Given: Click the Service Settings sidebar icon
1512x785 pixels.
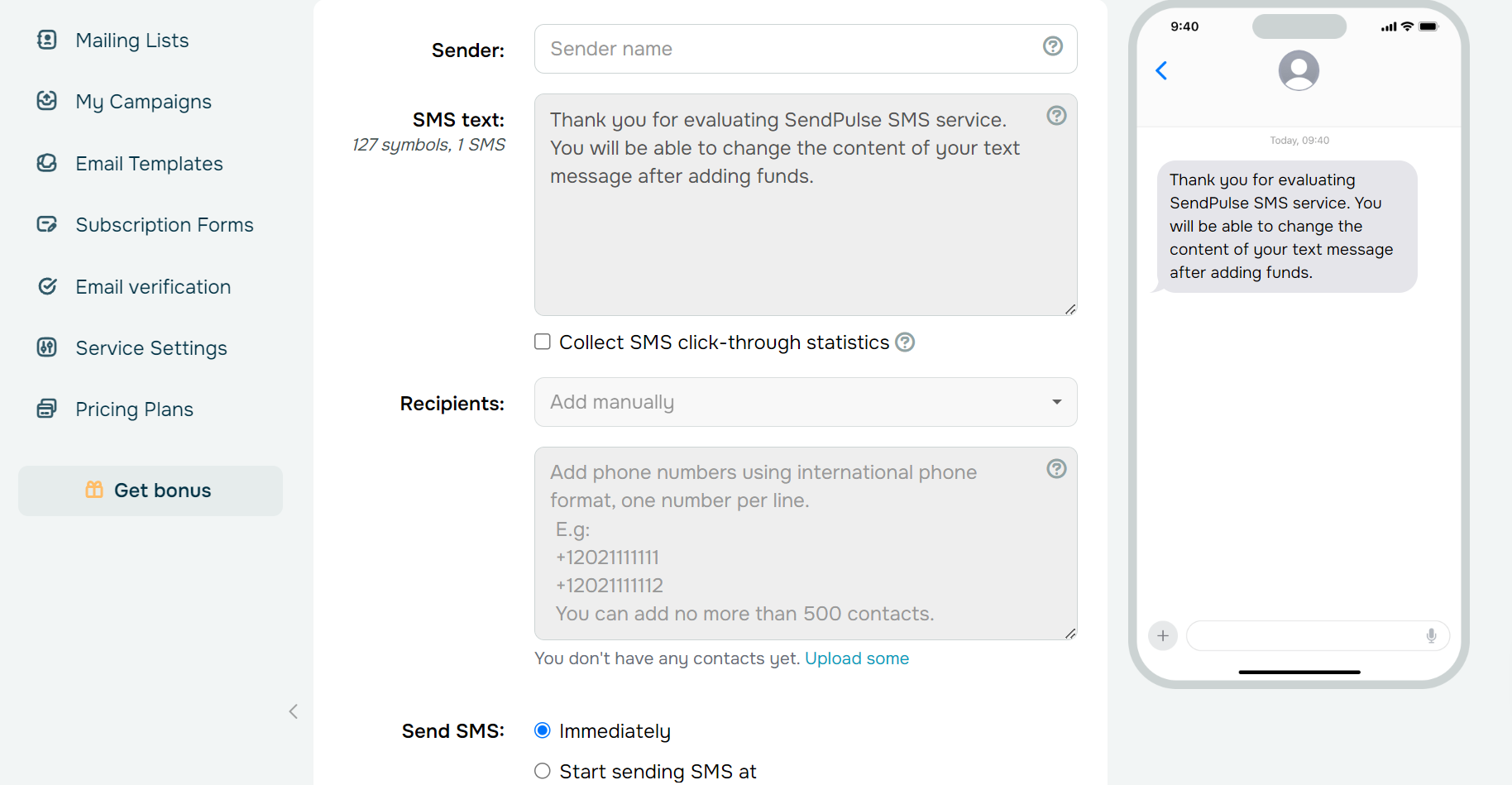Looking at the screenshot, I should click(47, 347).
